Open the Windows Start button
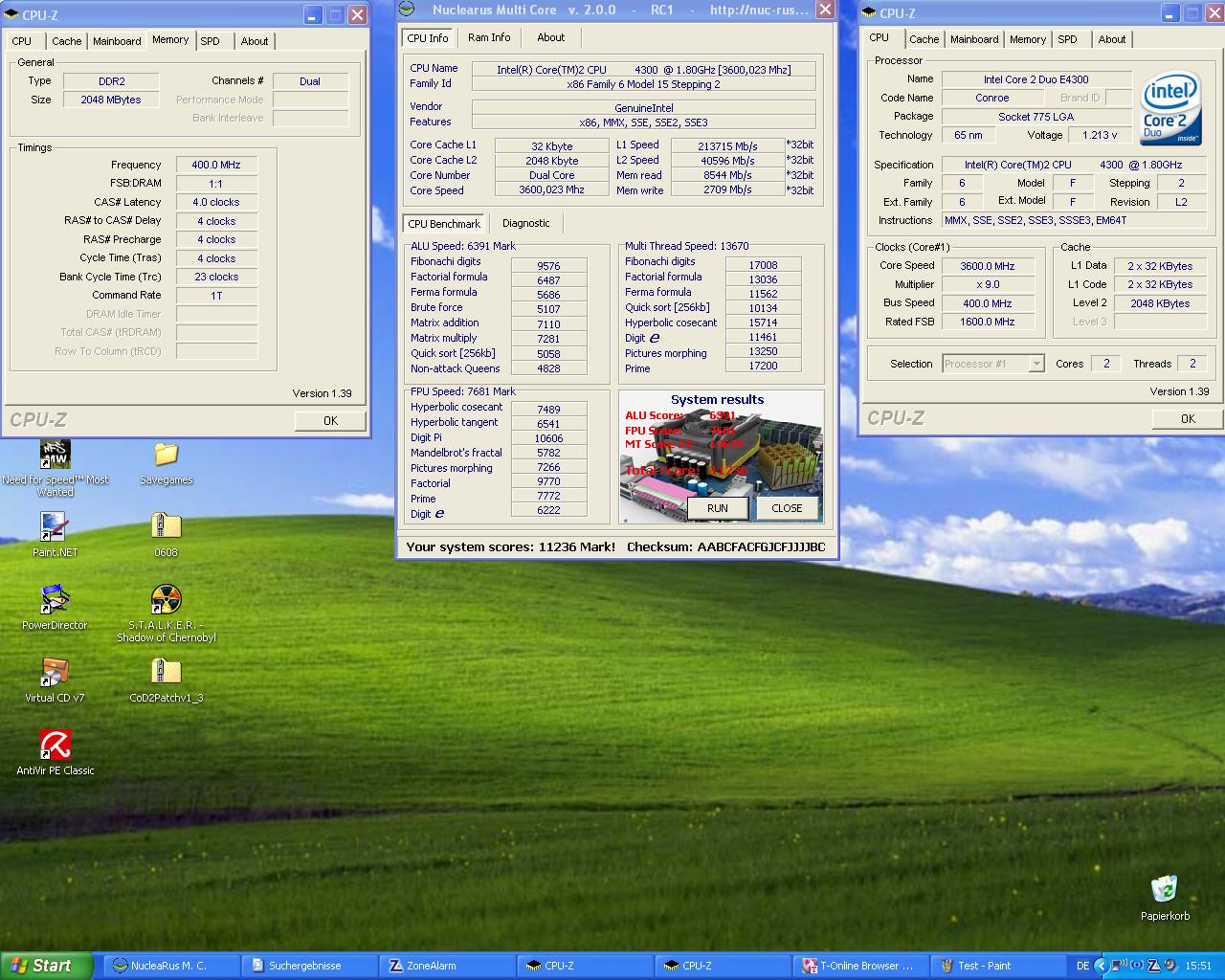This screenshot has width=1225, height=980. click(x=46, y=966)
